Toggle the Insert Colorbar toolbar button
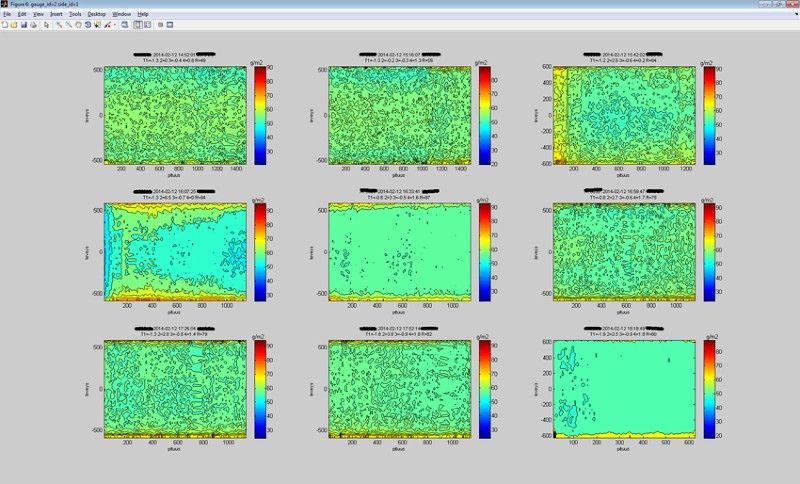 138,24
